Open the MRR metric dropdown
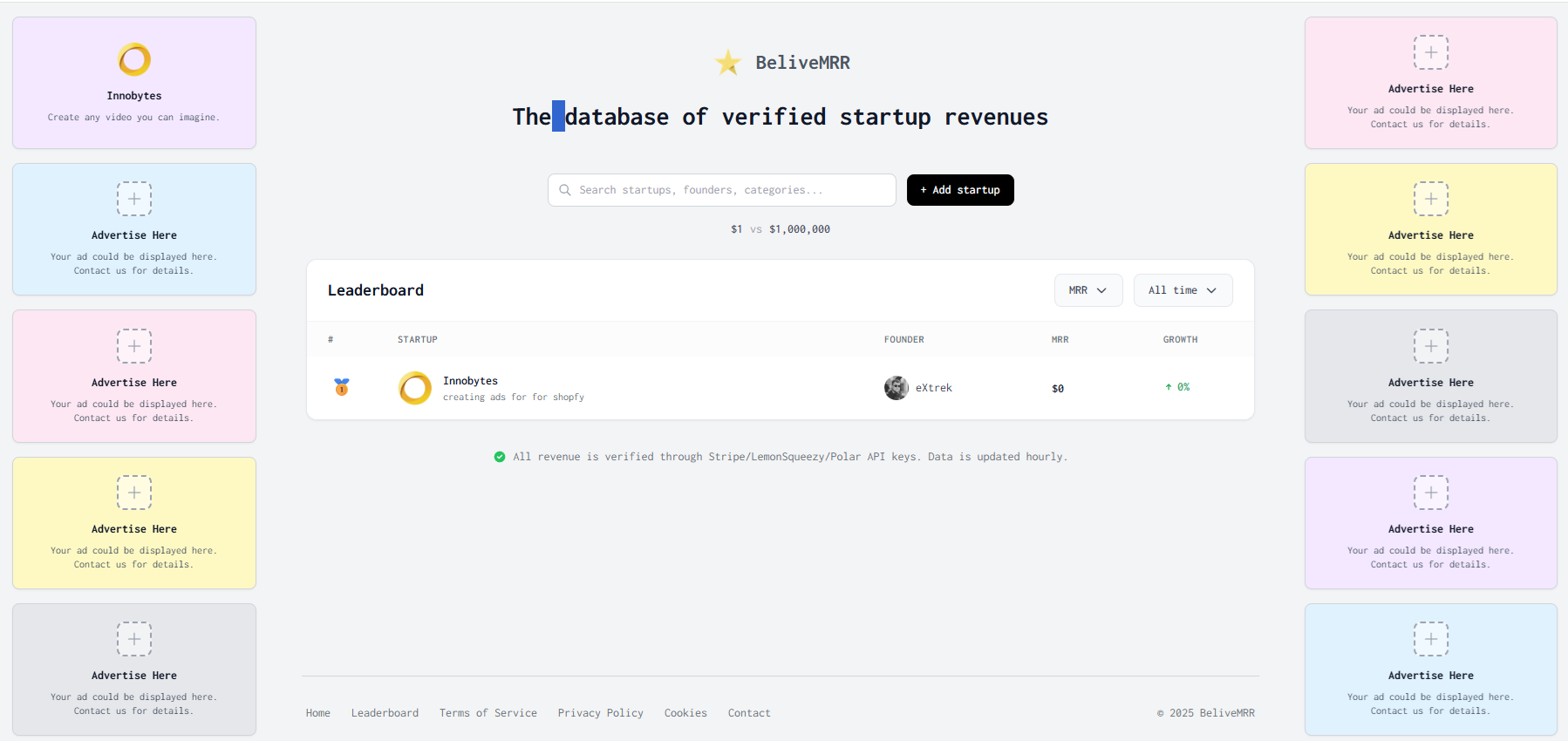 click(x=1087, y=289)
